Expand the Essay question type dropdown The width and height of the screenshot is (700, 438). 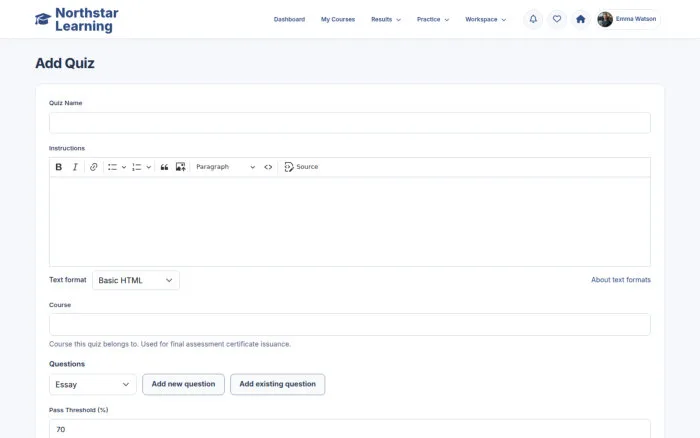pos(92,384)
